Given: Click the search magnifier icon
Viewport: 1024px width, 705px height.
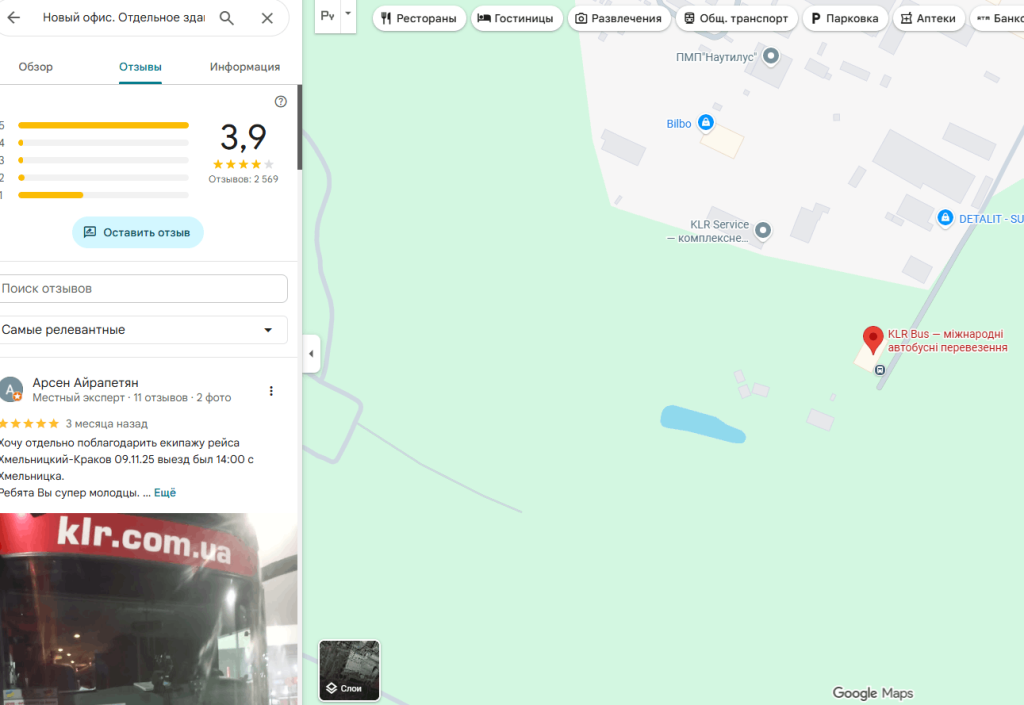Looking at the screenshot, I should coord(227,18).
